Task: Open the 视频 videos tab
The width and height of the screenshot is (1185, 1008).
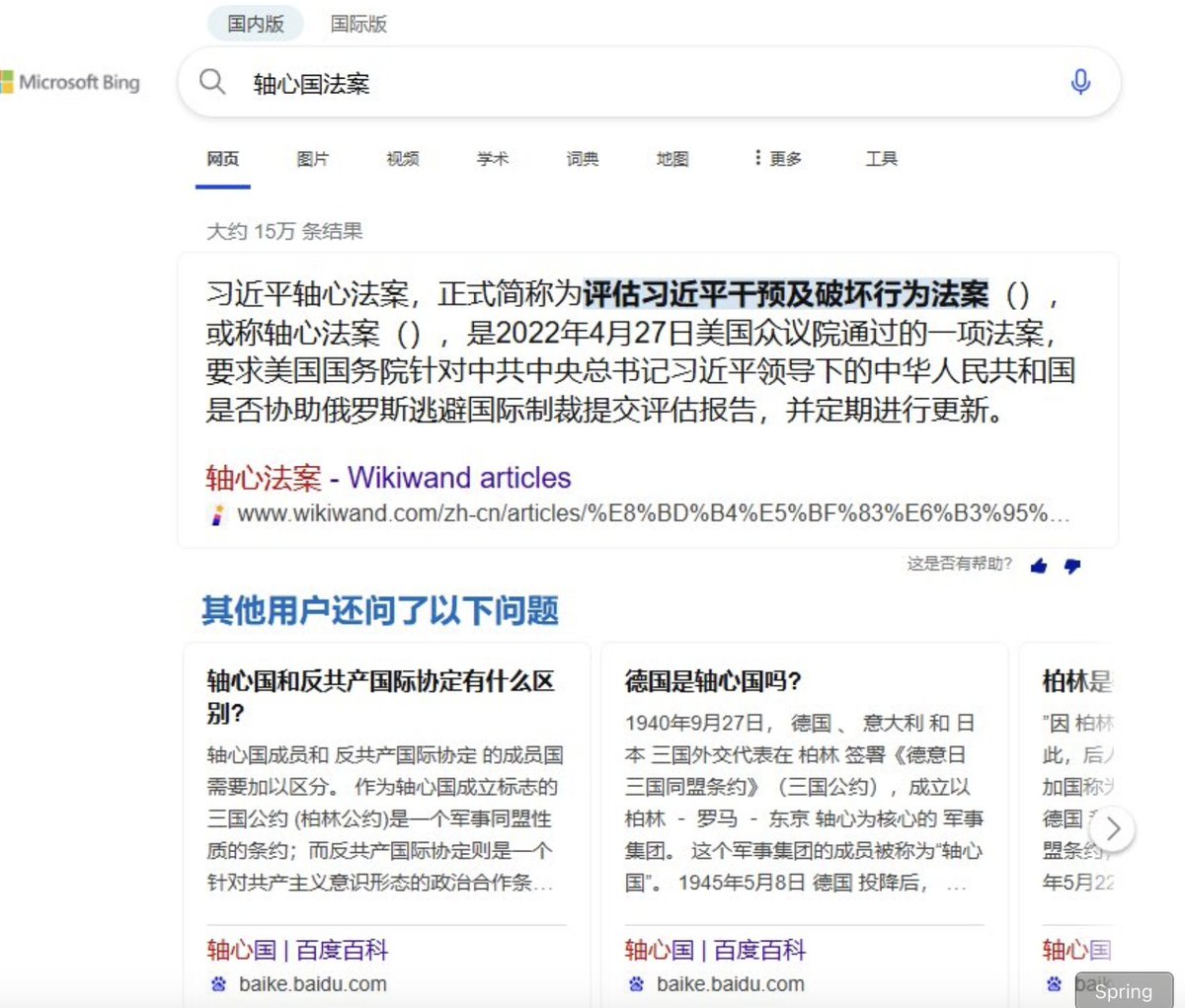Action: point(403,159)
